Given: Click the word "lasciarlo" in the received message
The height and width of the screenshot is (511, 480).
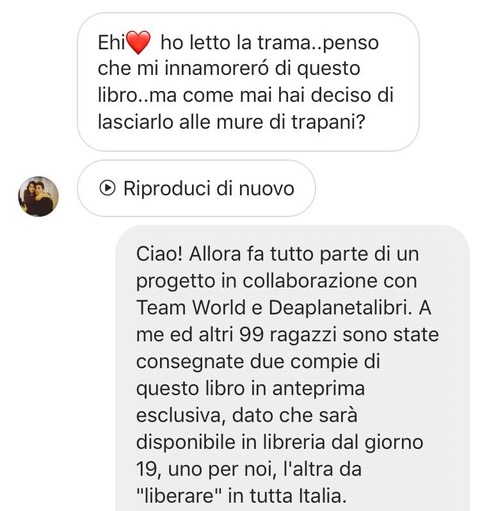Looking at the screenshot, I should click(136, 122).
